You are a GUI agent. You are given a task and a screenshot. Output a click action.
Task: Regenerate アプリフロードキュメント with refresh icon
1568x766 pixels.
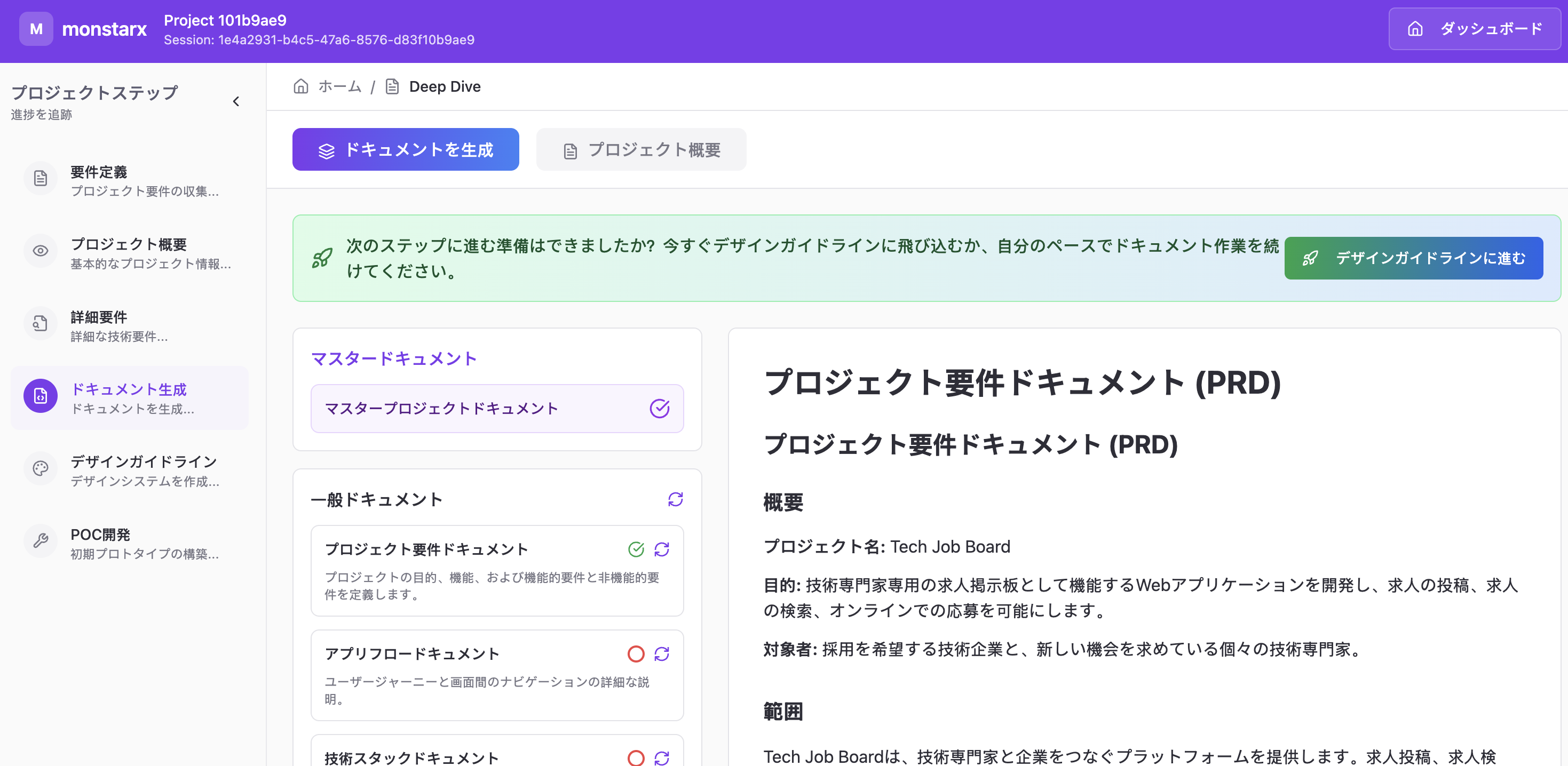661,654
